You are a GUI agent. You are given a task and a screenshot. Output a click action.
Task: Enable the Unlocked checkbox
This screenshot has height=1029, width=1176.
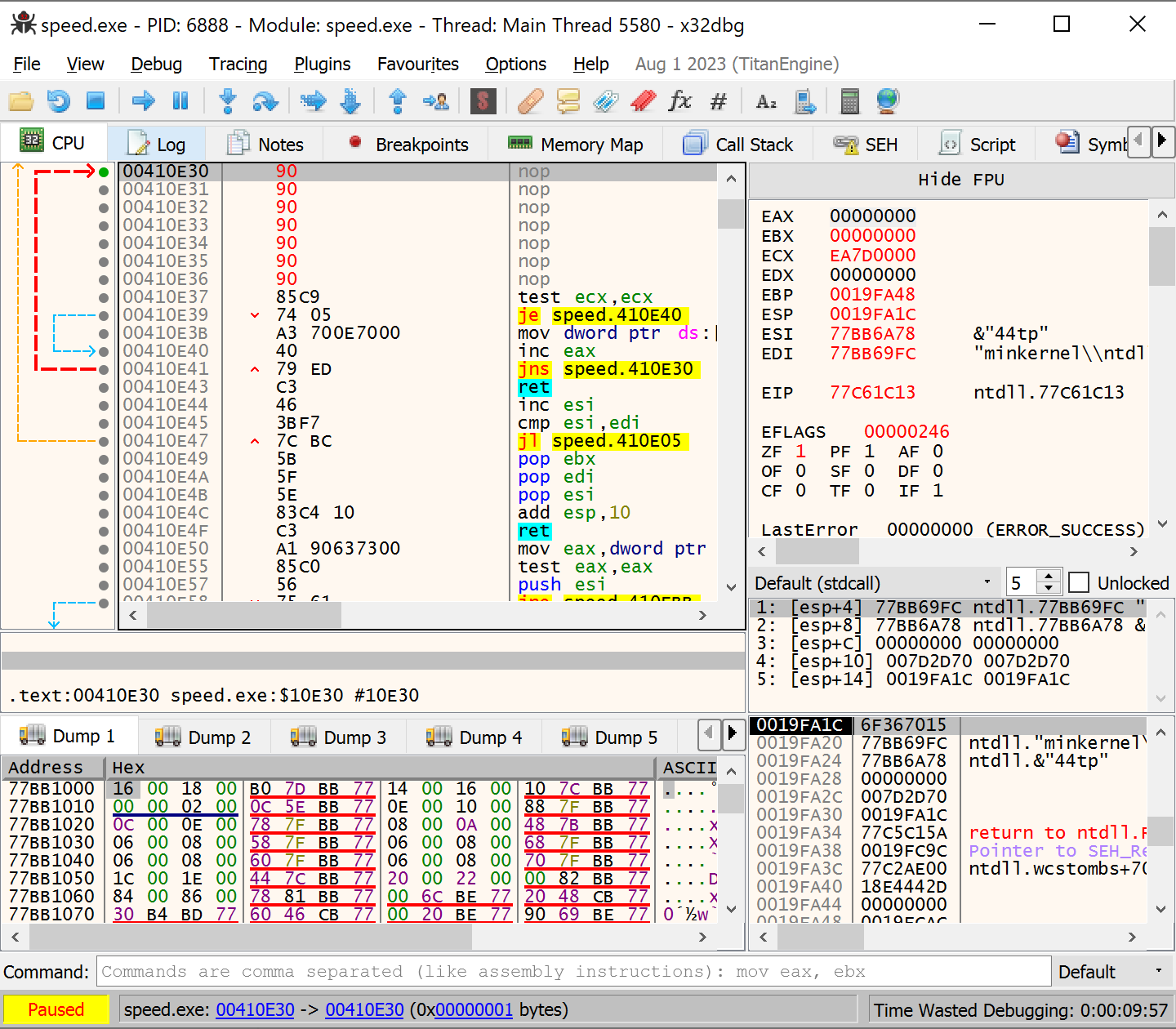(x=1079, y=583)
